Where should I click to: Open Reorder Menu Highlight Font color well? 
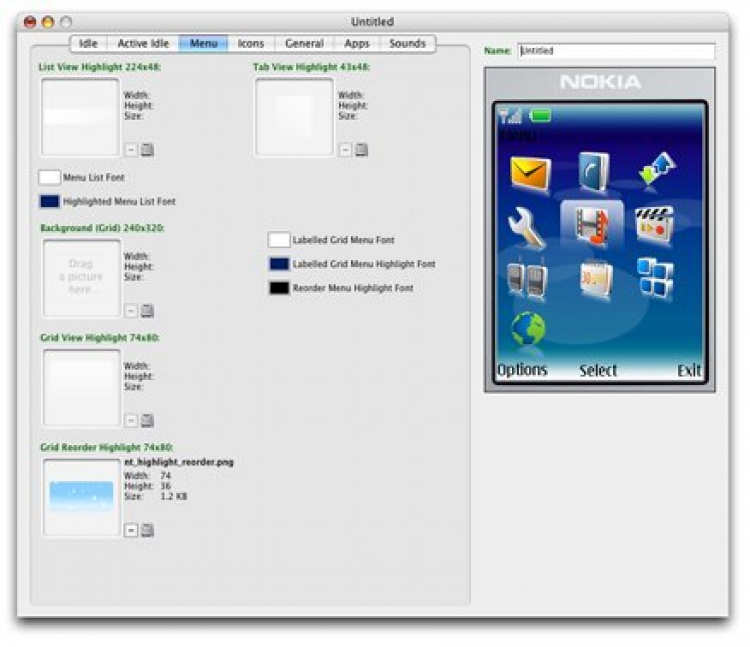(279, 287)
